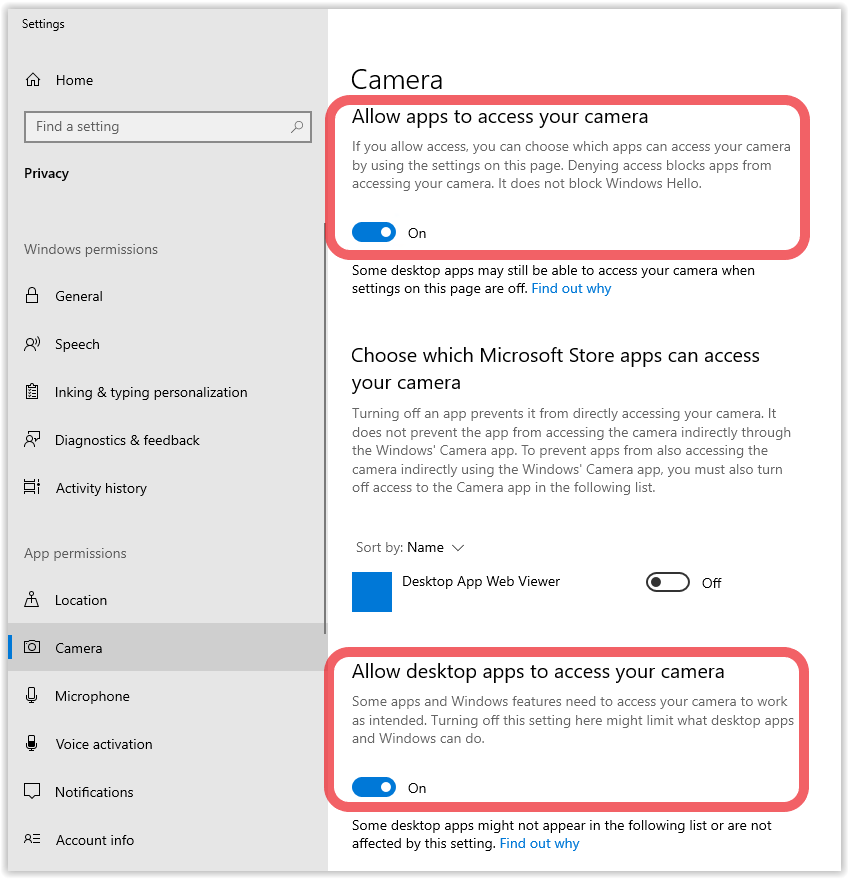Click the Notifications speech bubble icon
Image resolution: width=848 pixels, height=879 pixels.
32,791
